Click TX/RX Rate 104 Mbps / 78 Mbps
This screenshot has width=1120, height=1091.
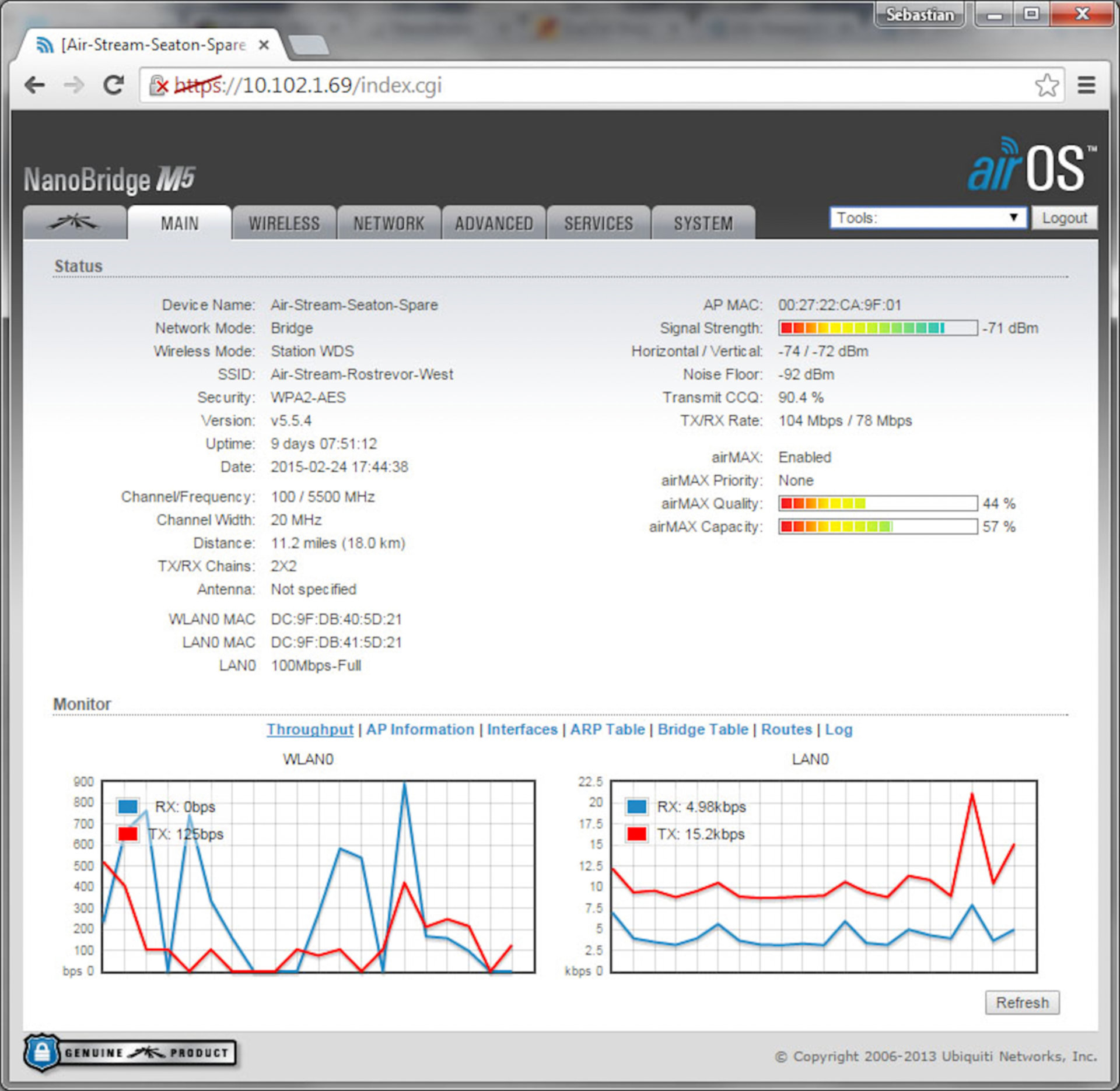(845, 420)
